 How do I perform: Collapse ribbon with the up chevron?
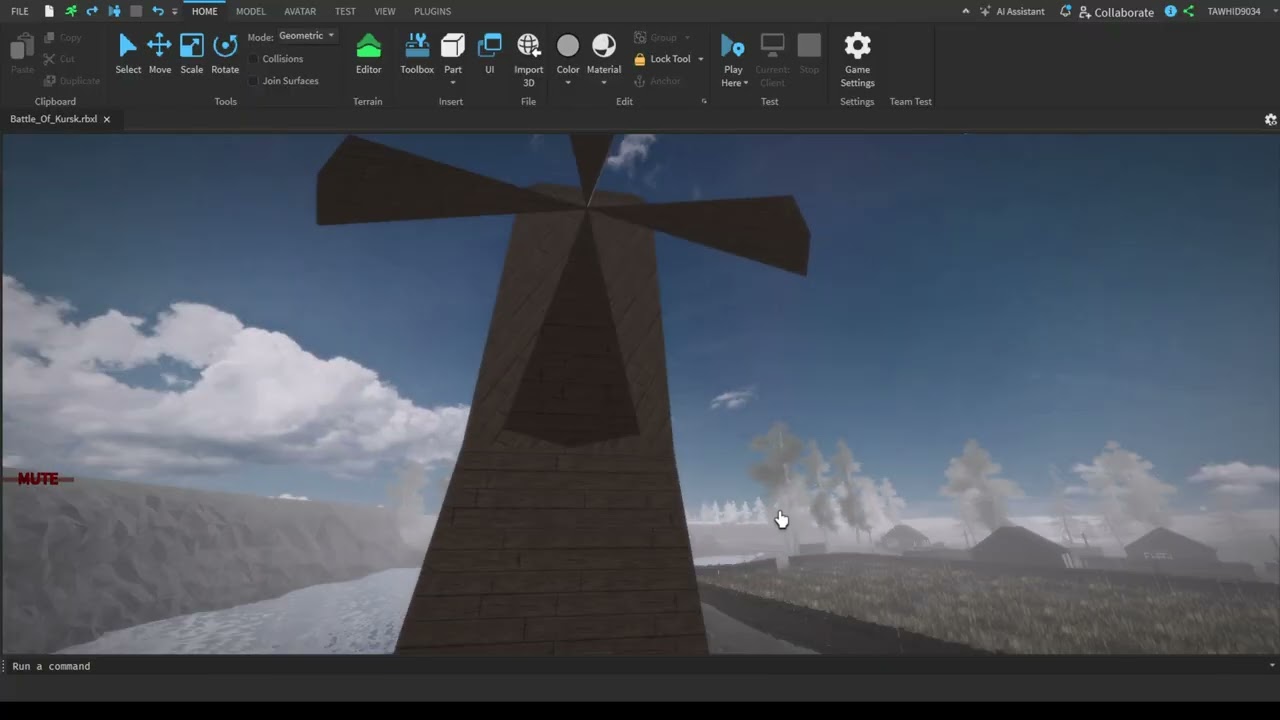coord(965,11)
